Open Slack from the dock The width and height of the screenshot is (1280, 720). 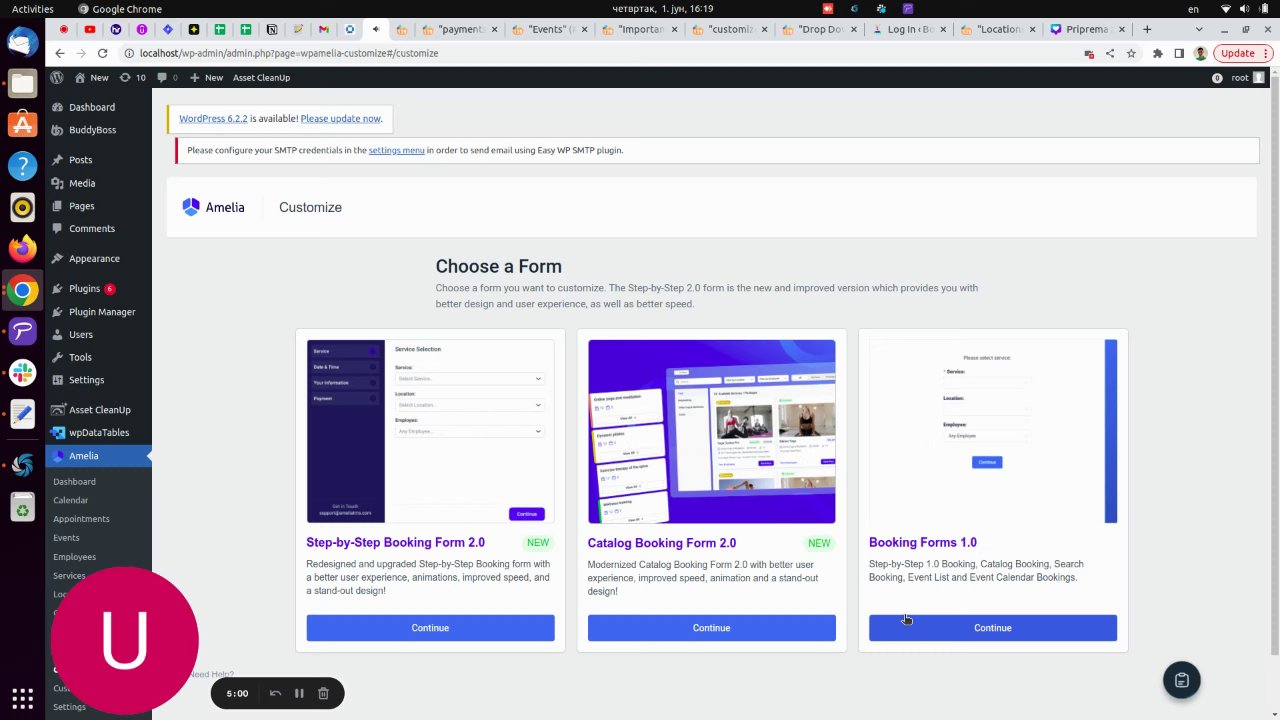[x=22, y=372]
